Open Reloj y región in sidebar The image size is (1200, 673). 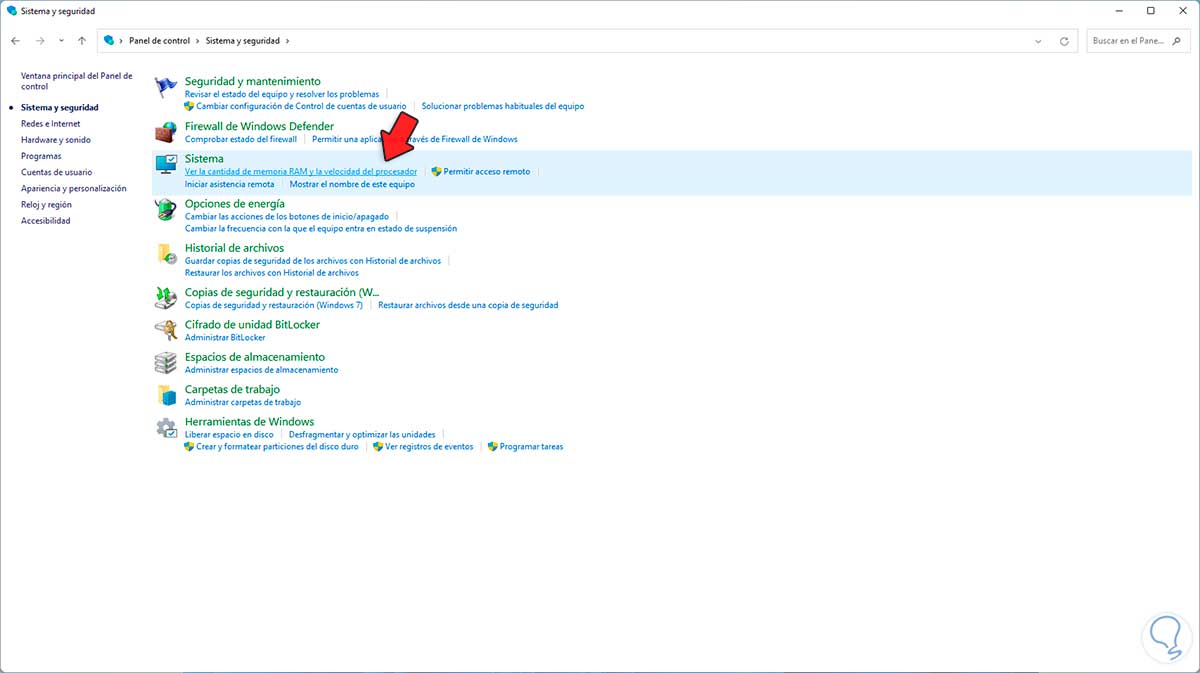[x=46, y=205]
